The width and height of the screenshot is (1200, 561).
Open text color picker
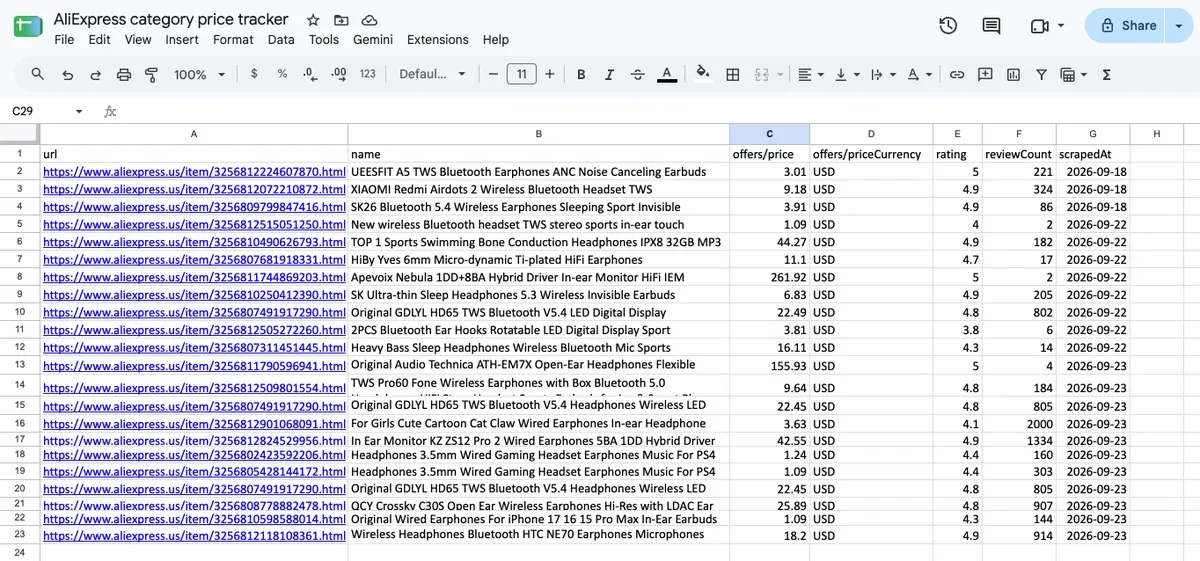click(666, 74)
